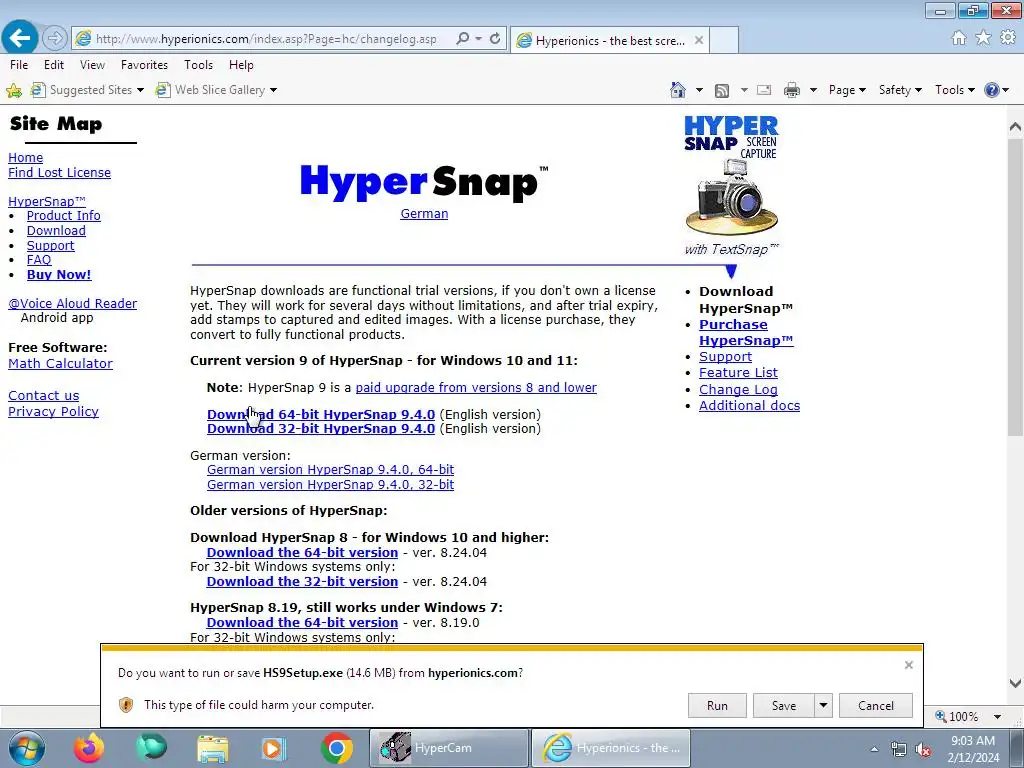Open the zoom level 100% dropdown arrow

[997, 716]
